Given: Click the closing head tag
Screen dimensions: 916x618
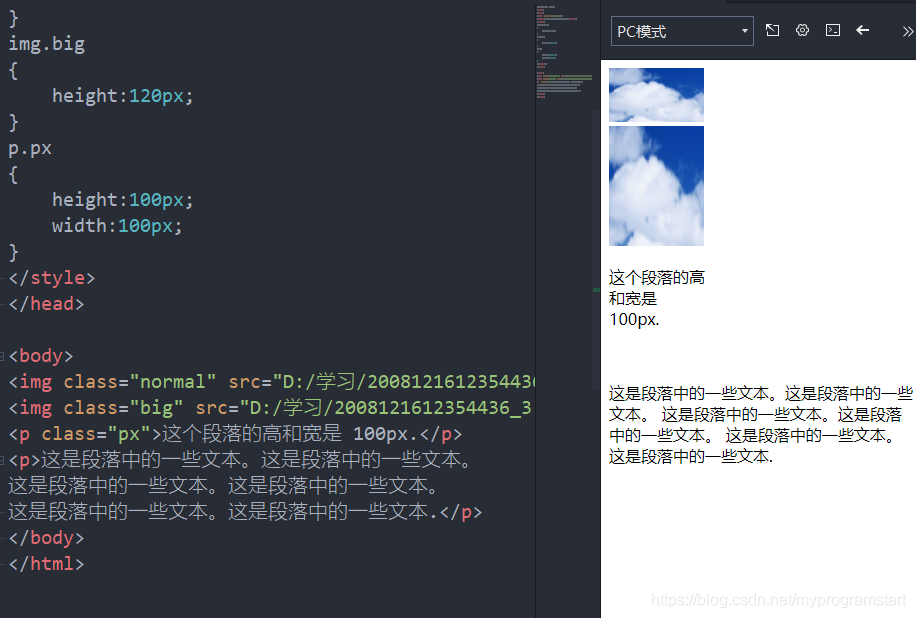Looking at the screenshot, I should click(47, 304).
